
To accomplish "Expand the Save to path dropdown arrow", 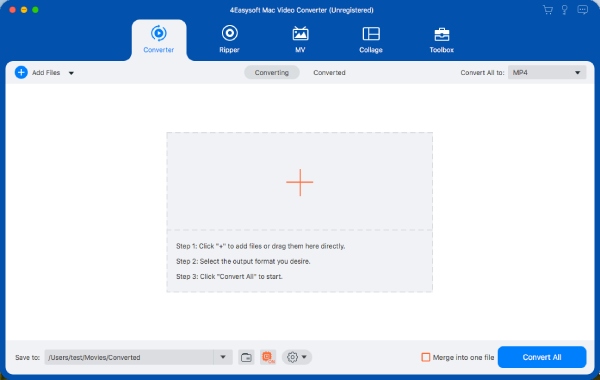I will [x=223, y=357].
